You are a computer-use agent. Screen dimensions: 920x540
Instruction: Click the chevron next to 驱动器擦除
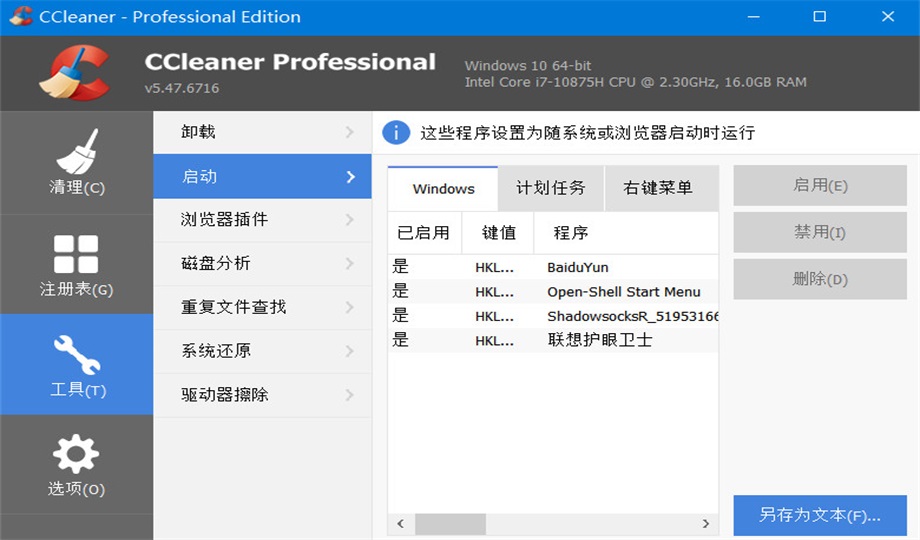coord(350,395)
